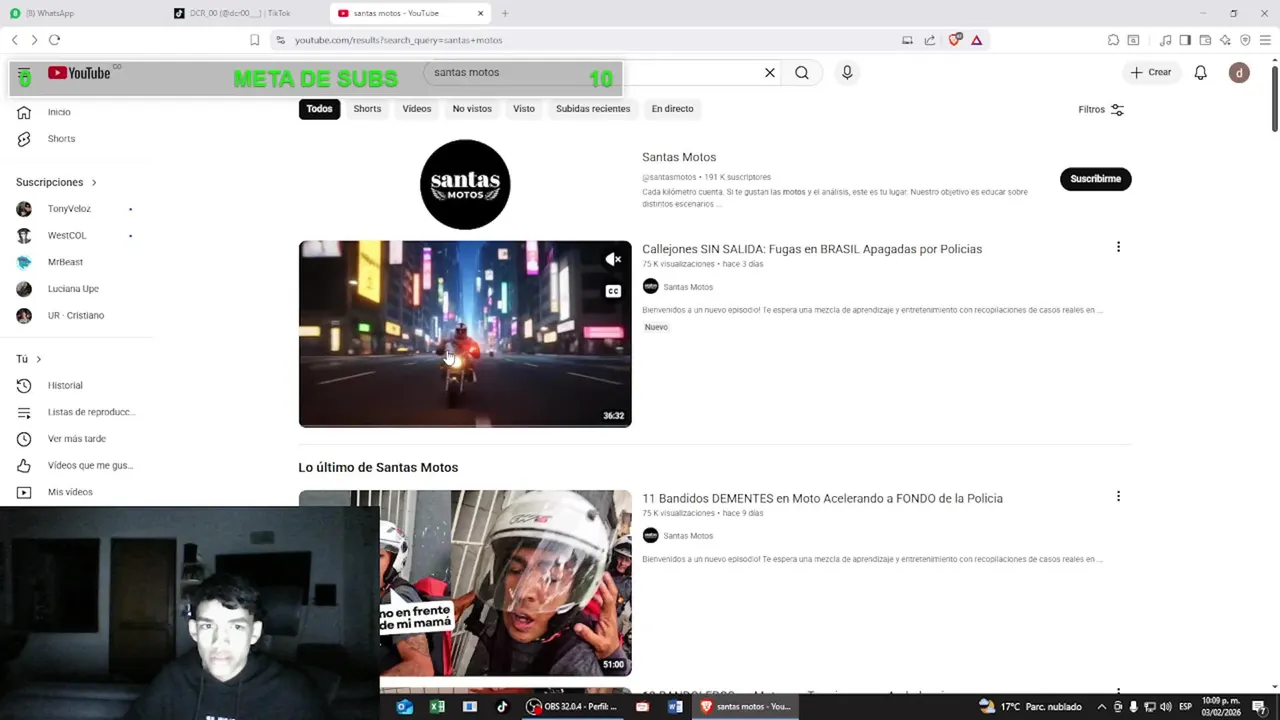Open Brave Shields lion icon
Viewport: 1280px width, 720px height.
[954, 40]
